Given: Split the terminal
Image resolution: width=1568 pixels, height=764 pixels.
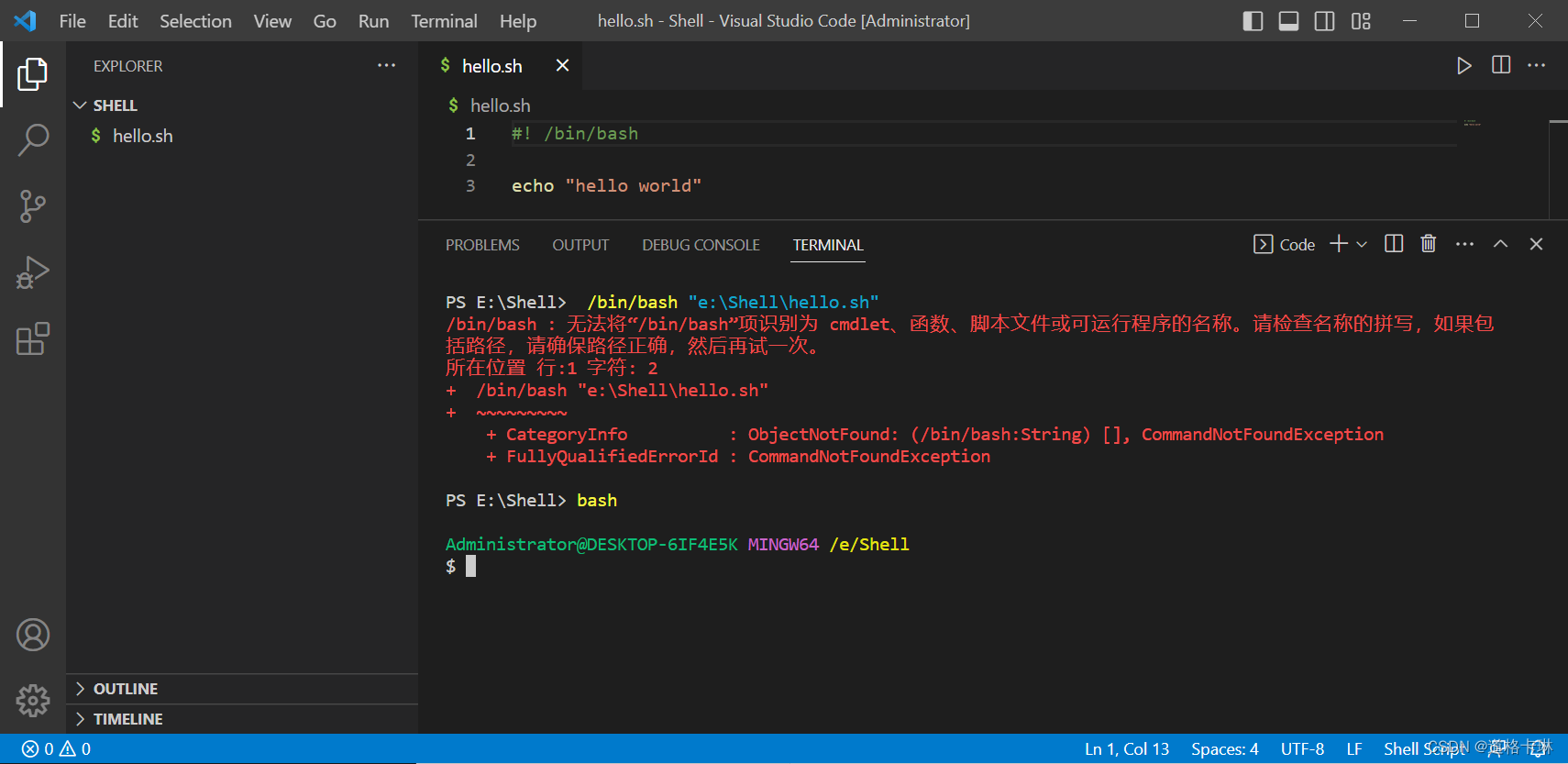Looking at the screenshot, I should (1394, 243).
